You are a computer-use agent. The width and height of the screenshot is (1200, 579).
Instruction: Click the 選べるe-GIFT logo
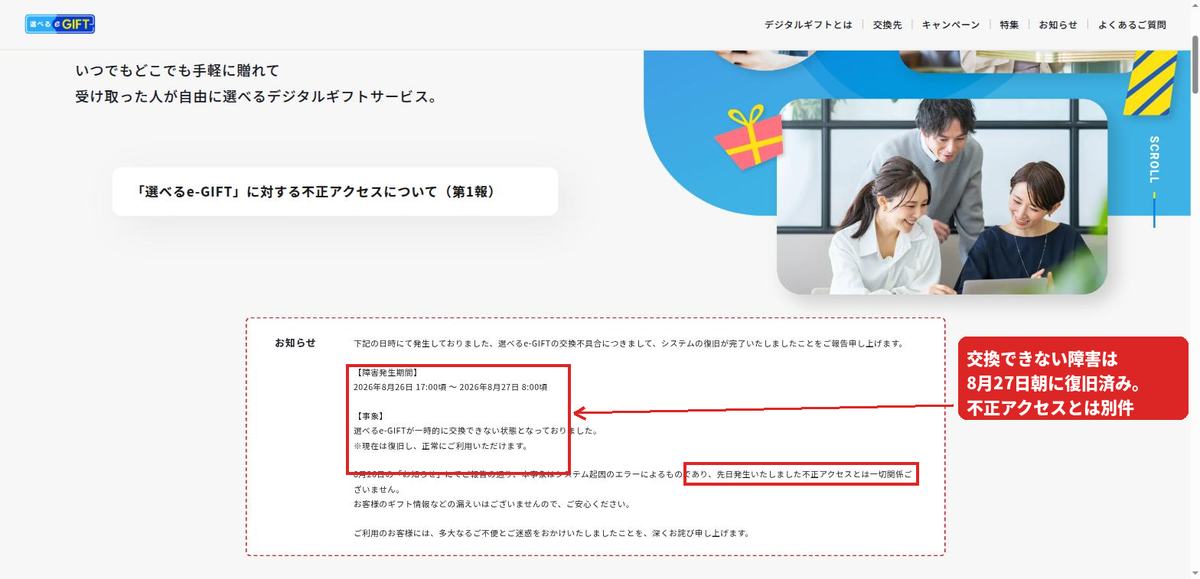[60, 24]
